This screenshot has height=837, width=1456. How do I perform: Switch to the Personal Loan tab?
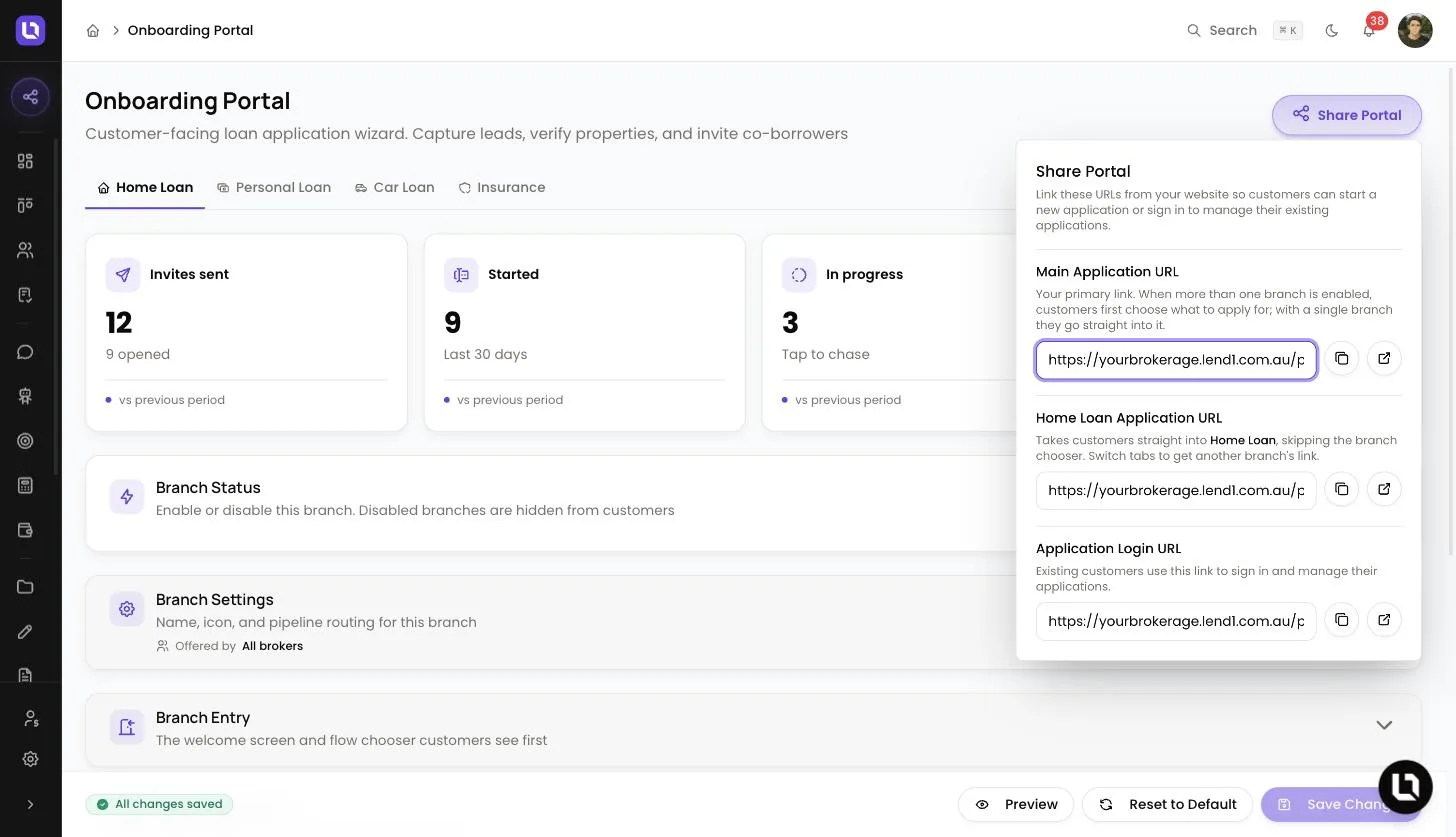[274, 187]
